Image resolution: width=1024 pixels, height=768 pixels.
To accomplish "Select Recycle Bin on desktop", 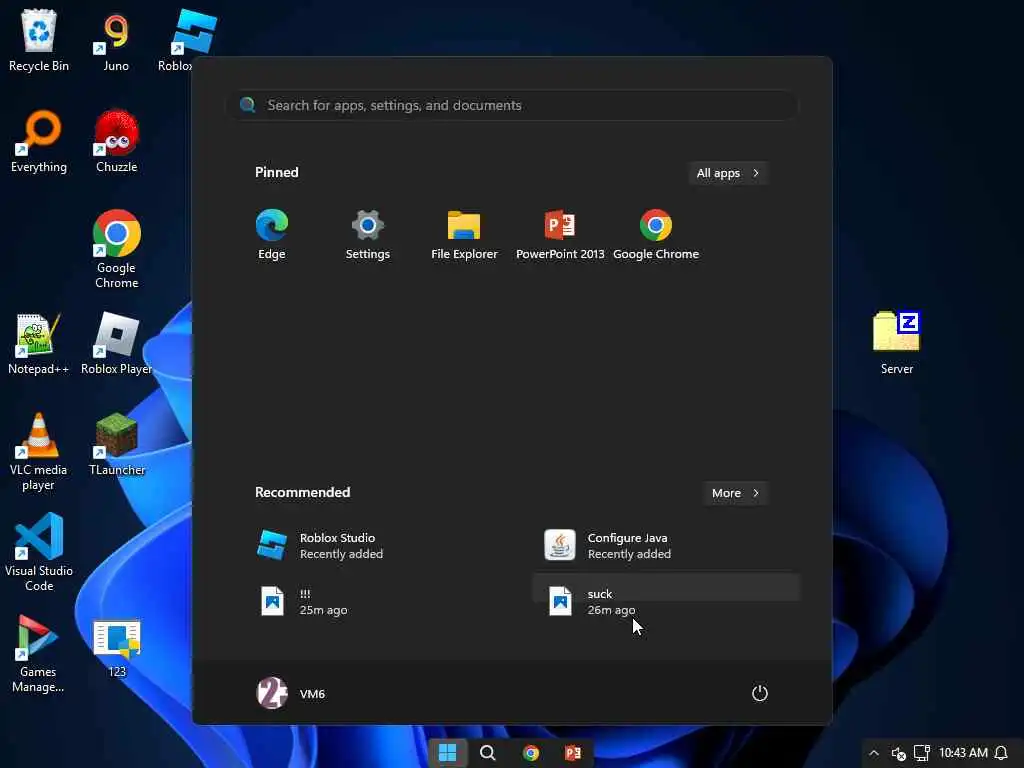I will (x=39, y=40).
